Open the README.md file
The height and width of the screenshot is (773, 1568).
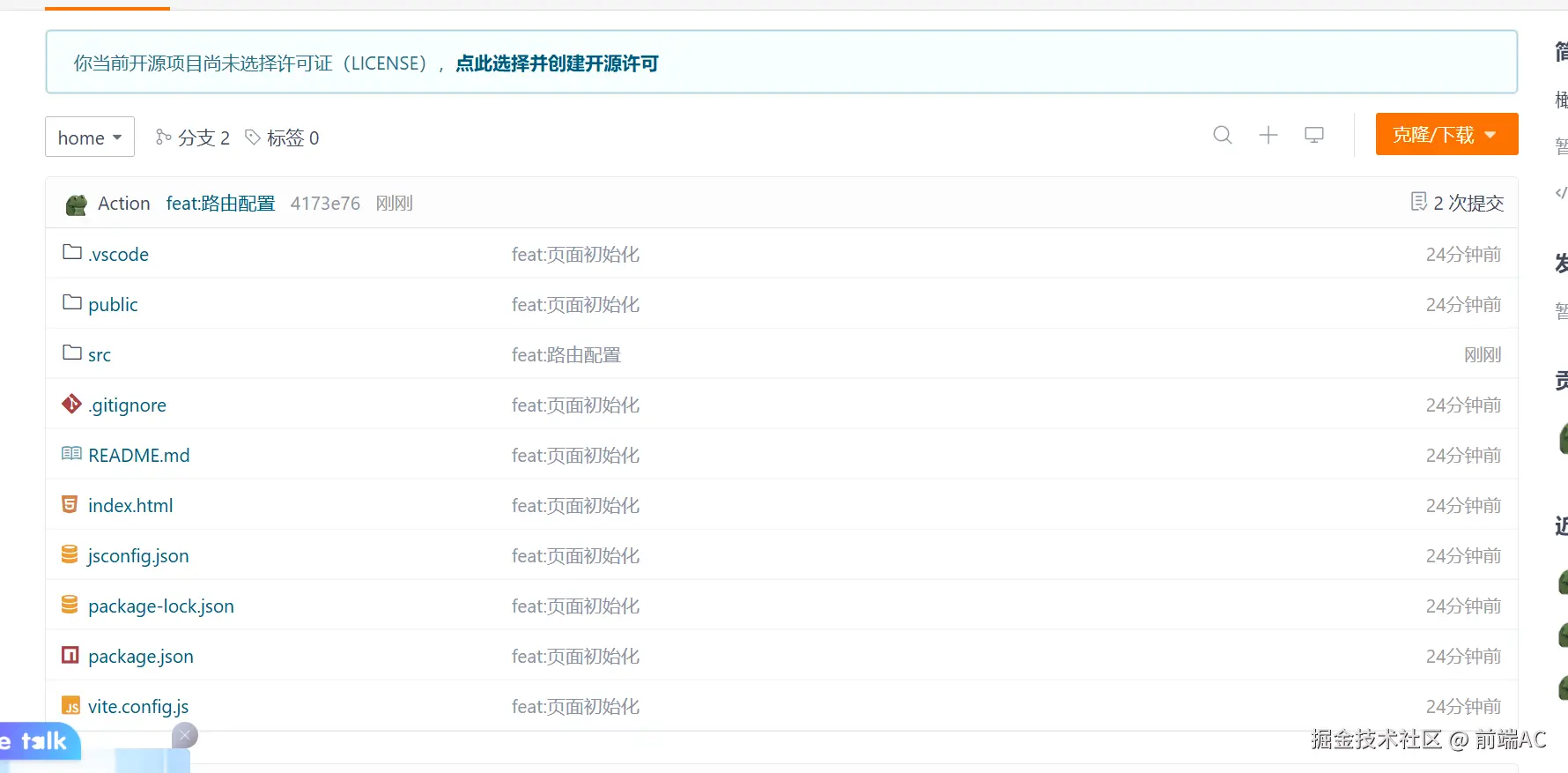pos(139,456)
